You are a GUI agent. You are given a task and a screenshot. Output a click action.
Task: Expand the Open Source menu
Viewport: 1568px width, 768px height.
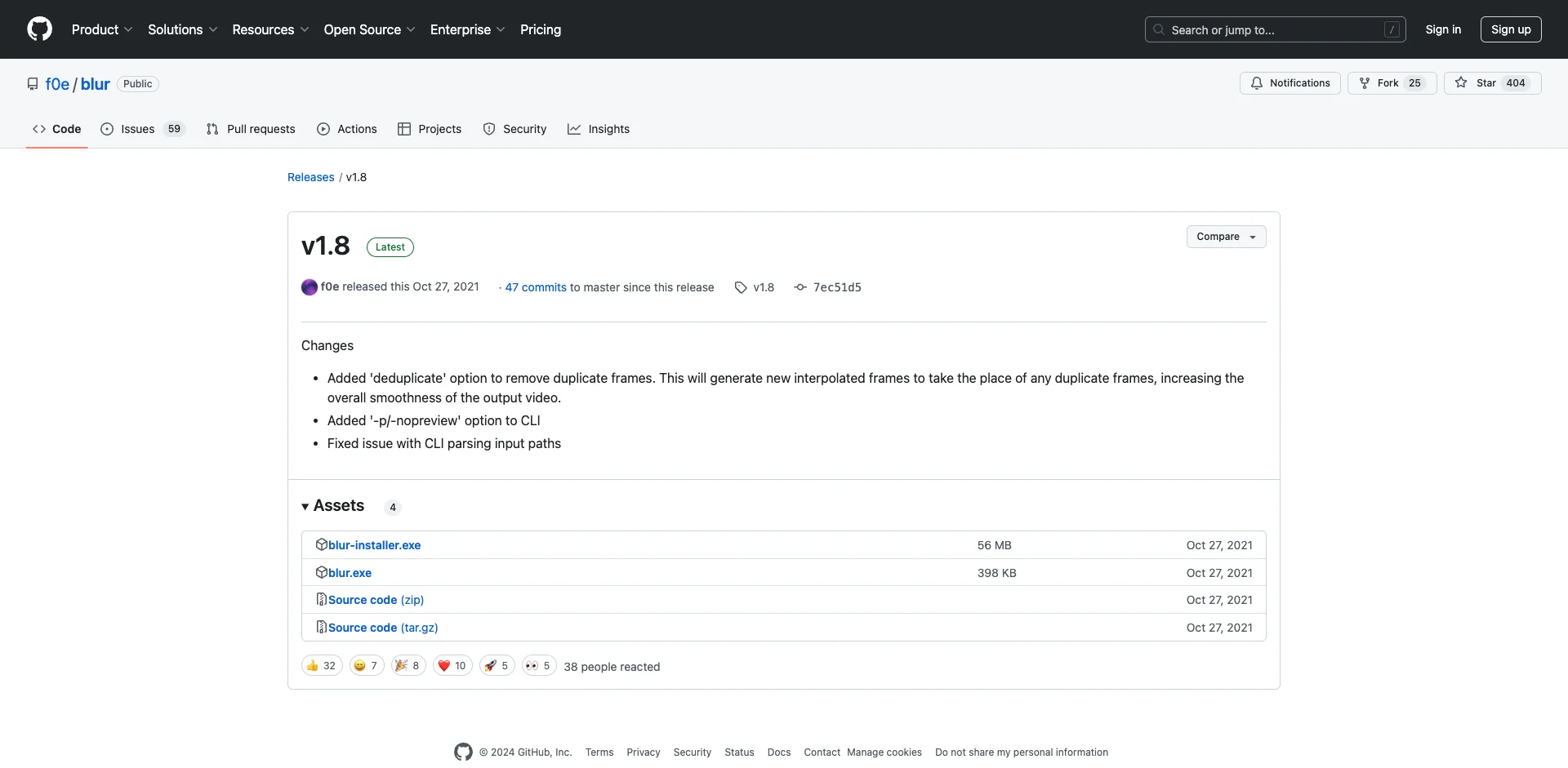point(369,29)
